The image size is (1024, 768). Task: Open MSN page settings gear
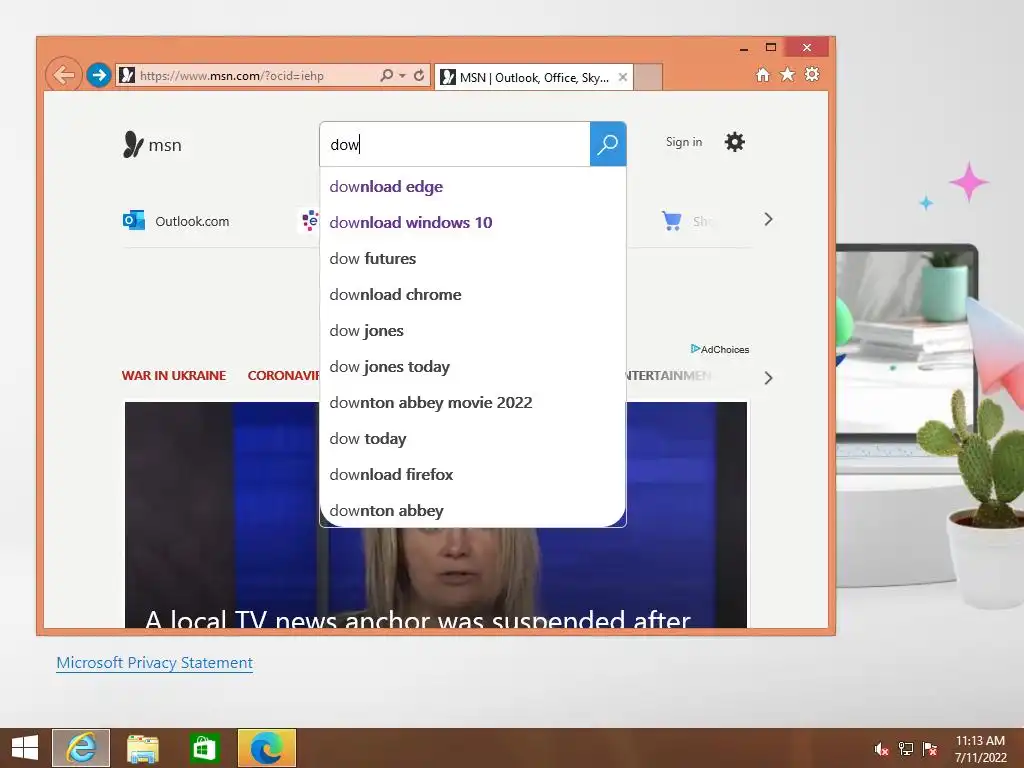[735, 142]
